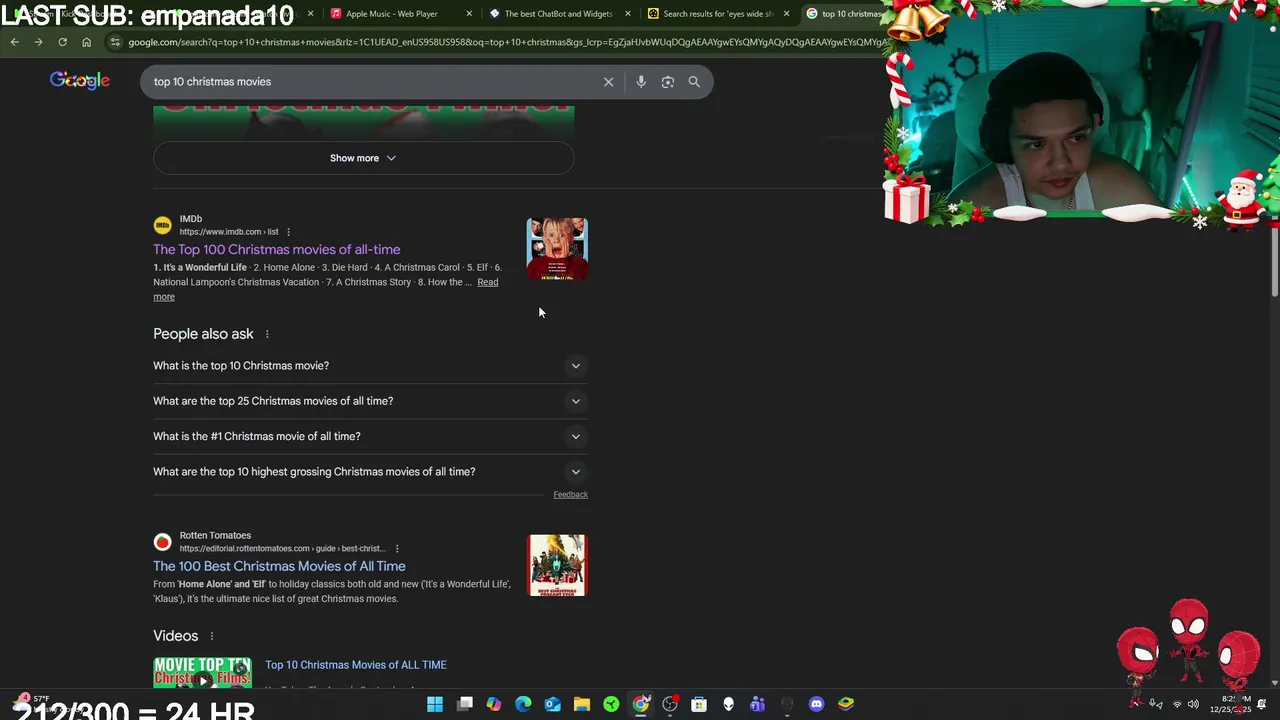Click the imdb.com URL text
Image resolution: width=1280 pixels, height=720 pixels.
point(229,232)
